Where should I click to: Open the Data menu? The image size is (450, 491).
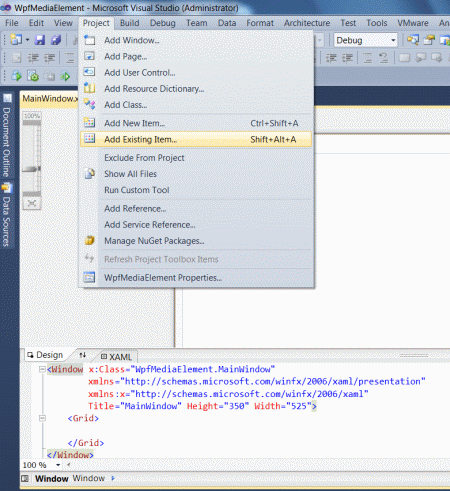(x=227, y=23)
